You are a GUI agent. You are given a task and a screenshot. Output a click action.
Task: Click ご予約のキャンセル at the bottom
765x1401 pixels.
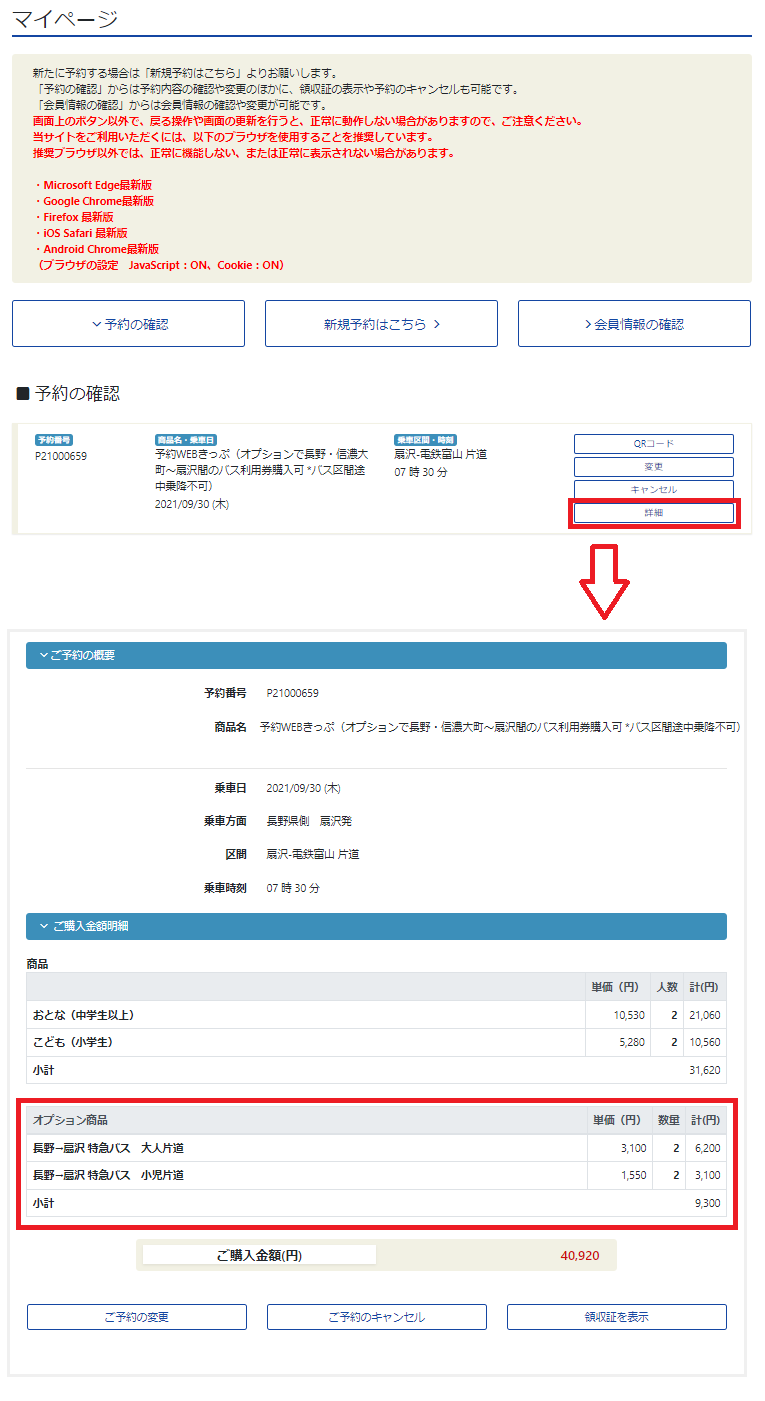[377, 1317]
